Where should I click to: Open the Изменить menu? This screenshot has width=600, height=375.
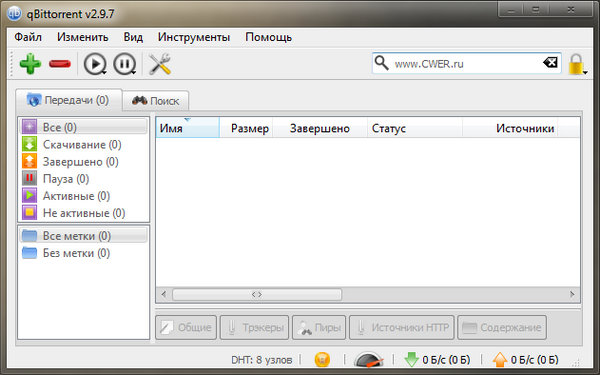[83, 37]
